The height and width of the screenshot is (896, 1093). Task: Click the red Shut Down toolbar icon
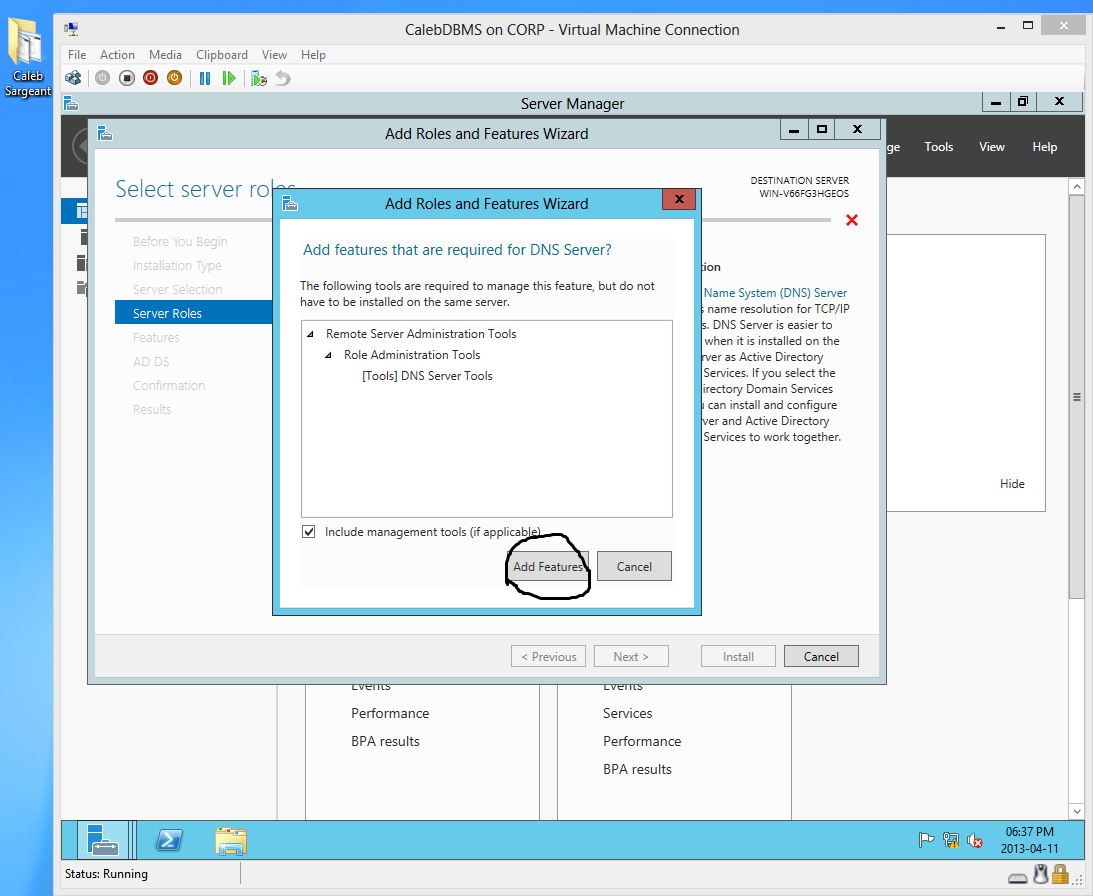pos(150,78)
